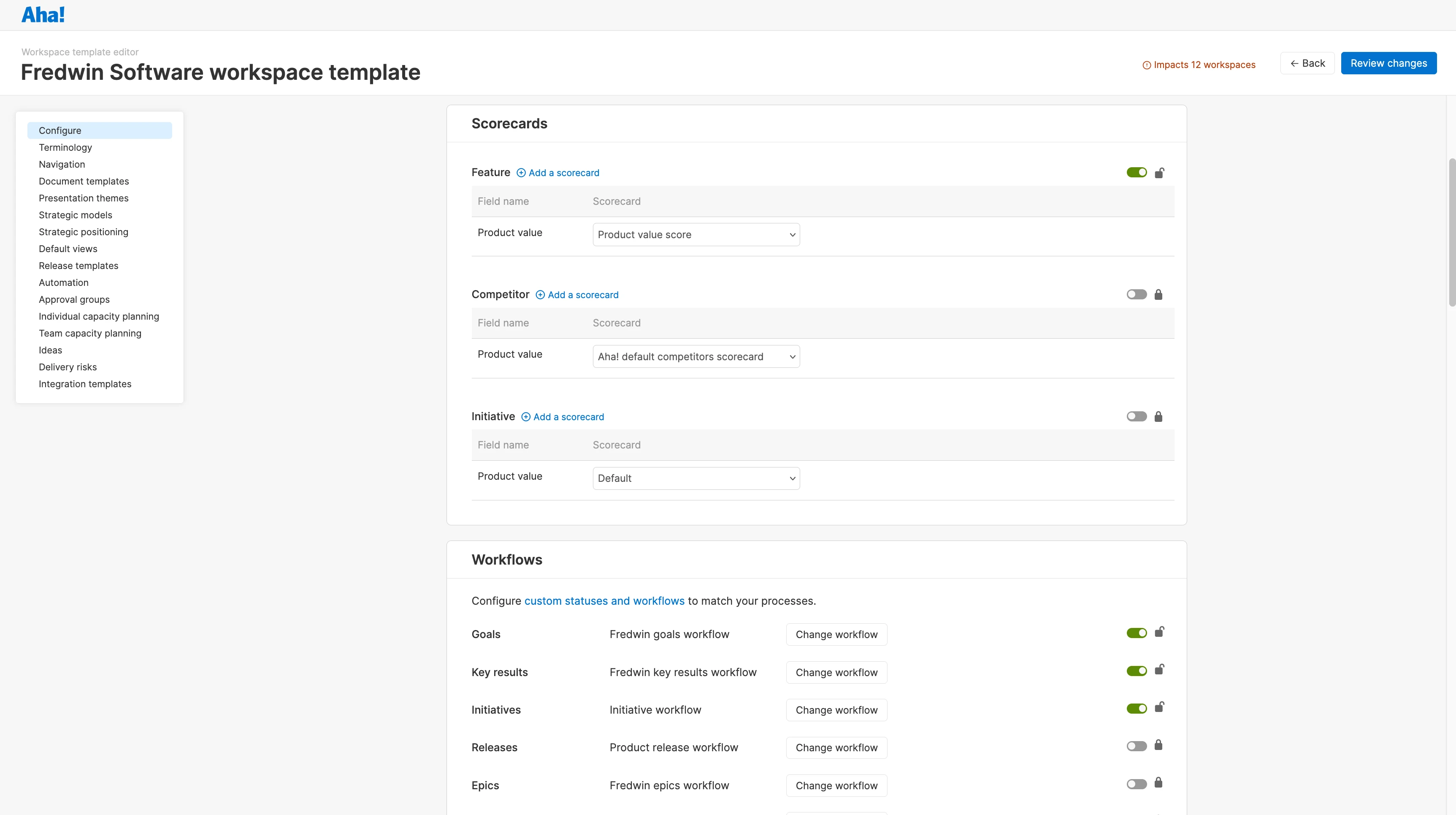Screen dimensions: 1456x815
Task: Click the Releases workflow lock icon
Action: [1158, 745]
